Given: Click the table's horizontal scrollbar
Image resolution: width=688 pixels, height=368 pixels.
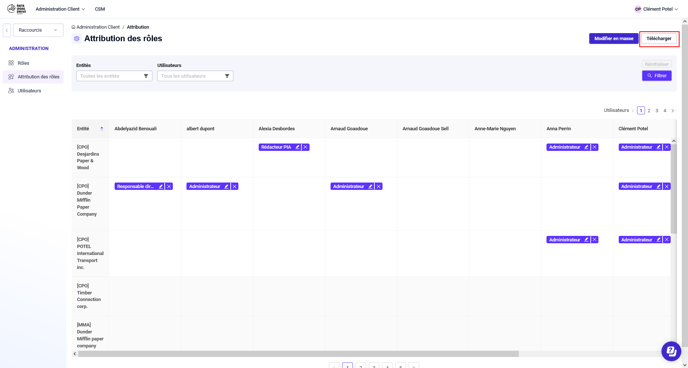Looking at the screenshot, I should (298, 354).
